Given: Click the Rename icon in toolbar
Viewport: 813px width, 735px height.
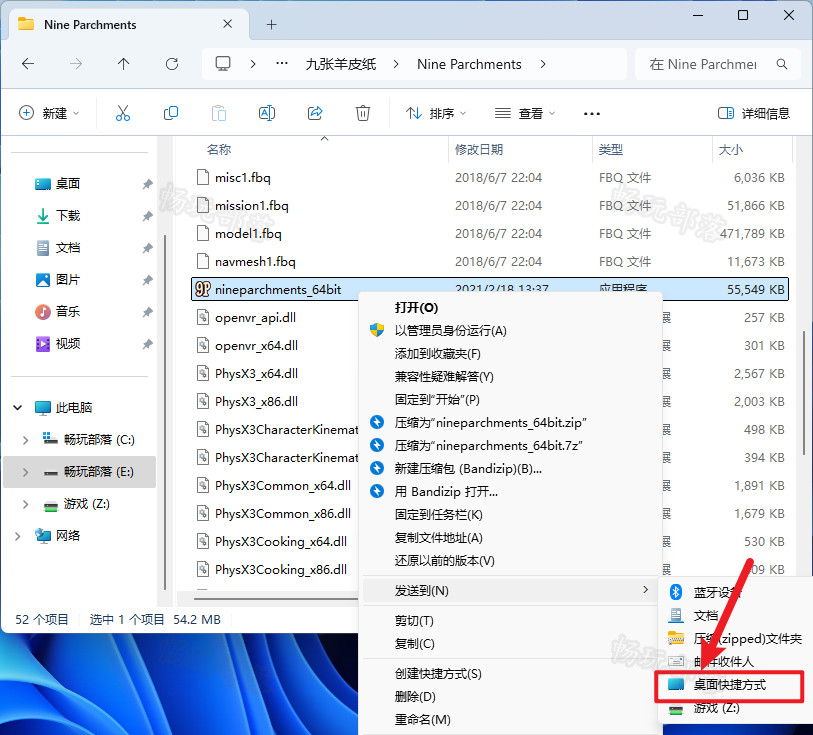Looking at the screenshot, I should tap(267, 113).
